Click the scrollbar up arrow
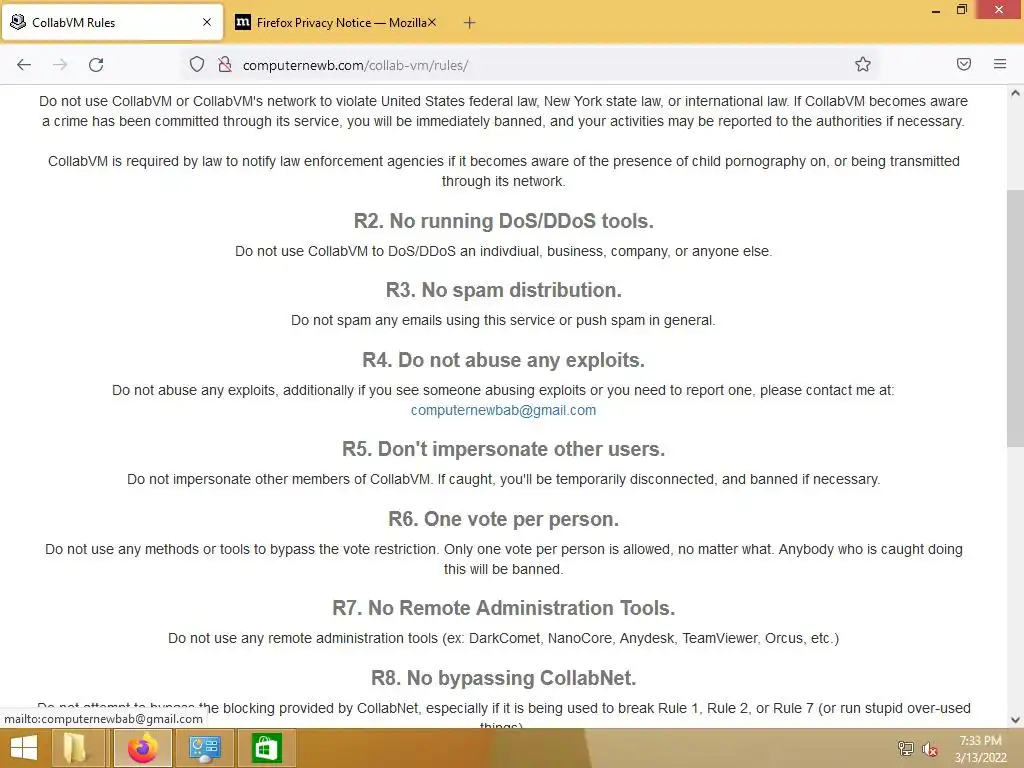The width and height of the screenshot is (1024, 768). point(1015,93)
